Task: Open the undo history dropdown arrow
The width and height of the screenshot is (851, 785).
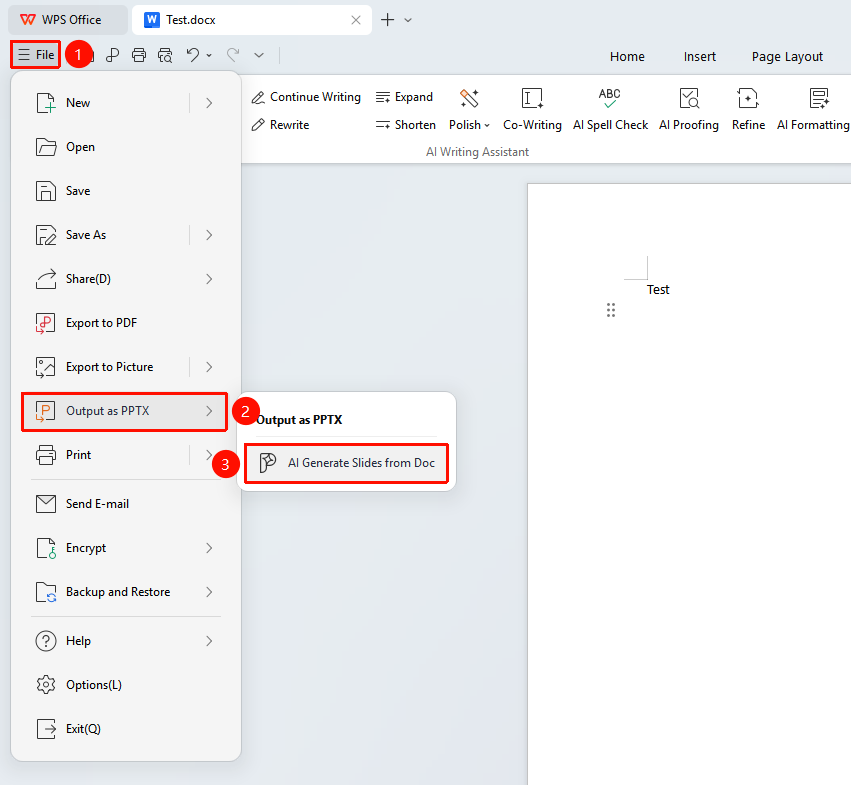Action: 209,55
